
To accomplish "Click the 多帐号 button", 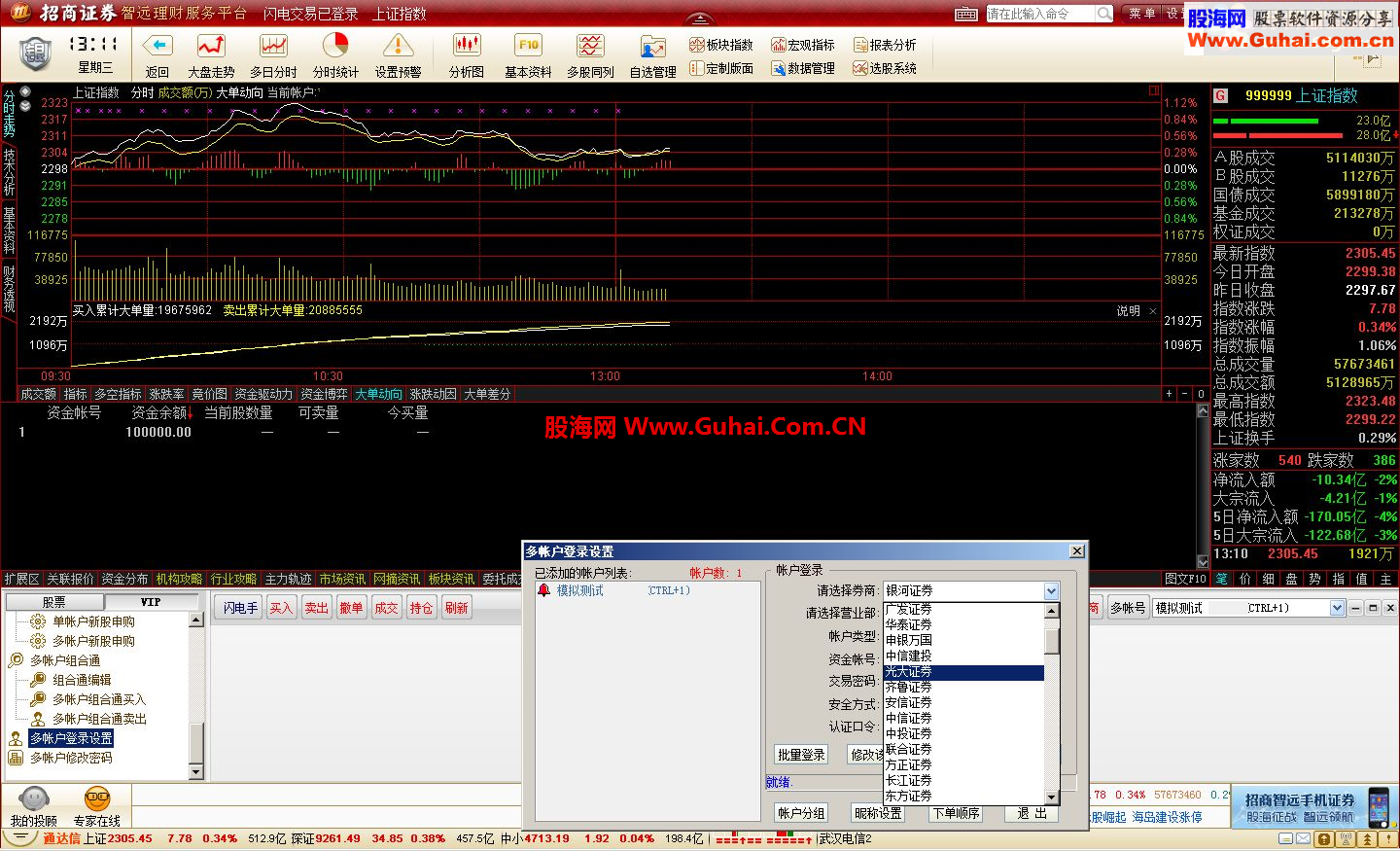I will (1128, 608).
